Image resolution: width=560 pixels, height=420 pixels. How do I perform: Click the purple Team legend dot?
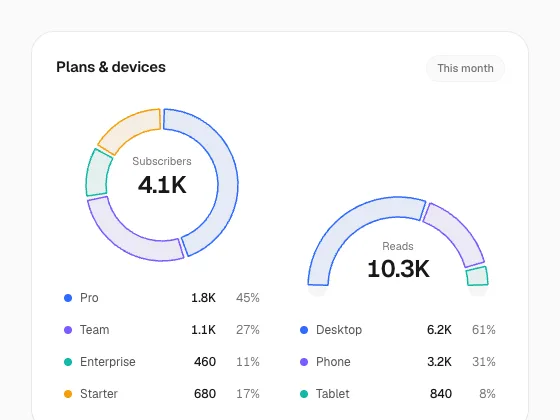pyautogui.click(x=68, y=330)
